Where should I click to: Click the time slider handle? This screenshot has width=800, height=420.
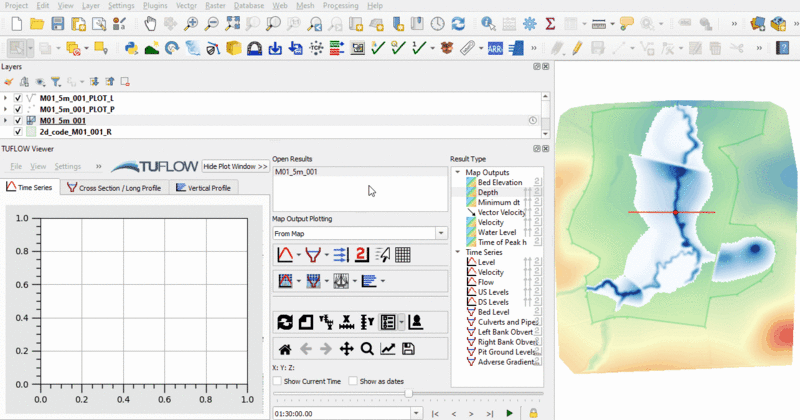click(x=408, y=394)
